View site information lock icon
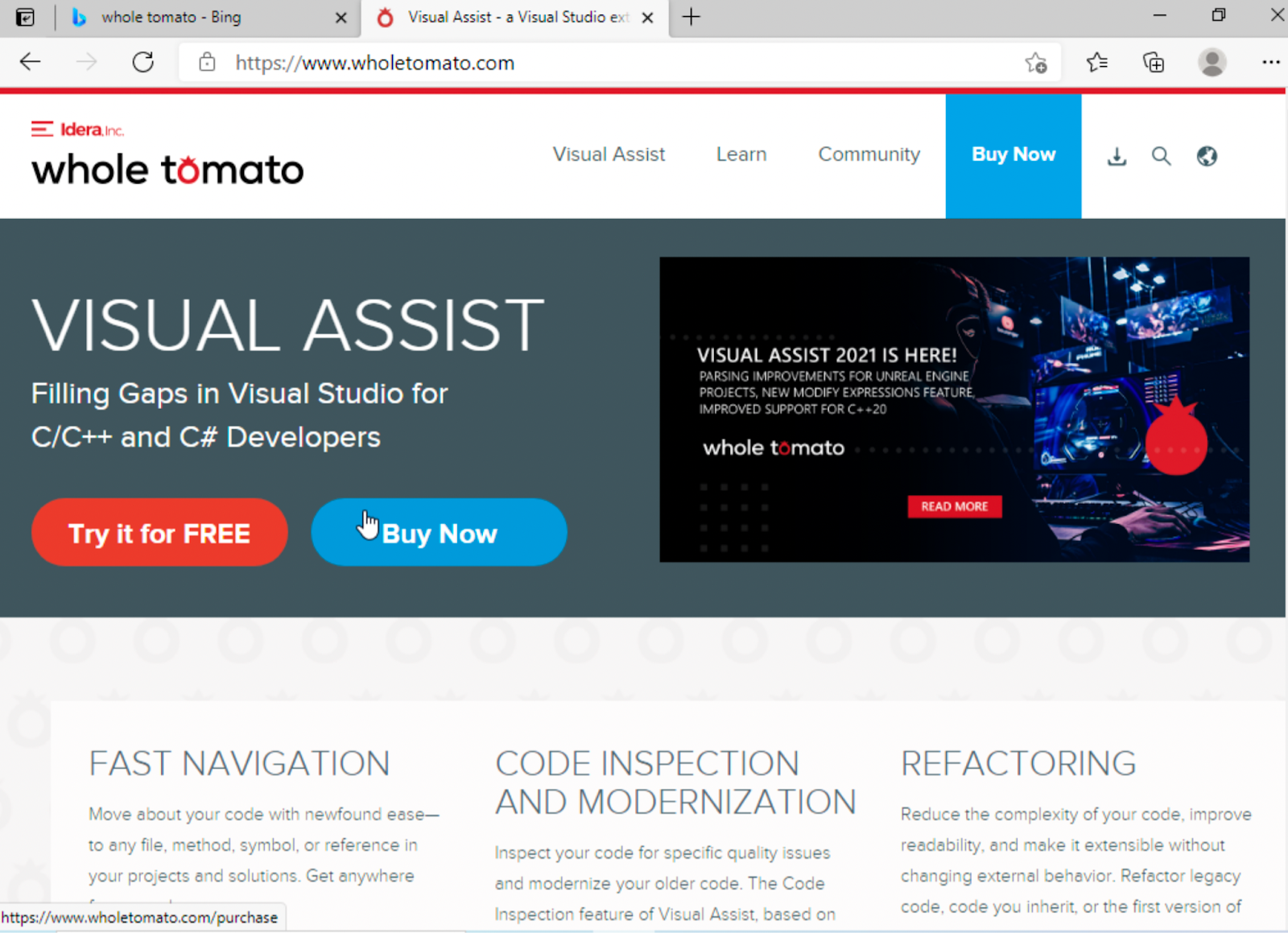Viewport: 1288px width, 933px height. coord(207,62)
